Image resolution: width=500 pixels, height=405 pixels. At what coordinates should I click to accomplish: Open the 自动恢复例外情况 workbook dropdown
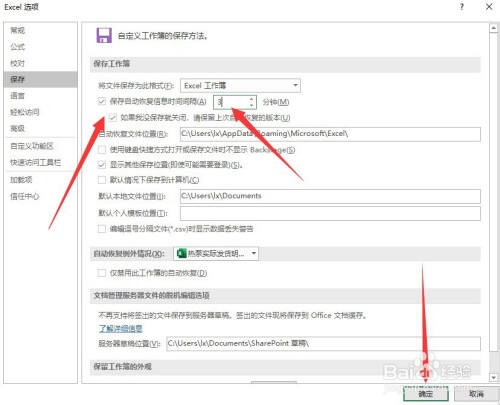[x=216, y=254]
